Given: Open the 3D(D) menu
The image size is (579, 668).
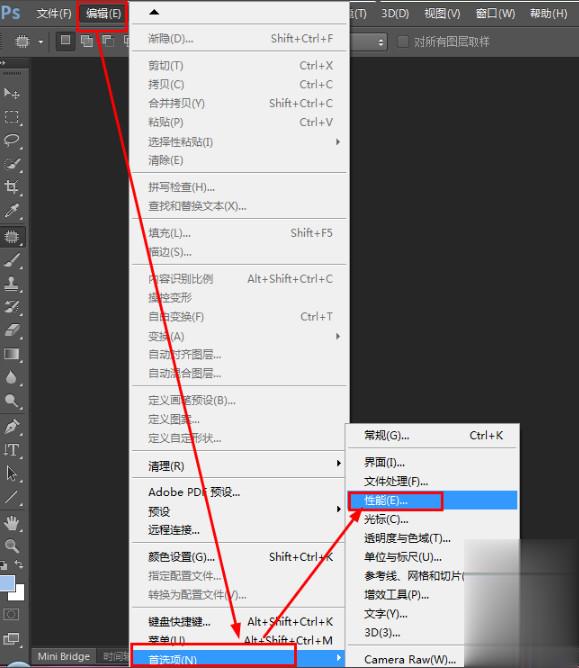Looking at the screenshot, I should 395,14.
